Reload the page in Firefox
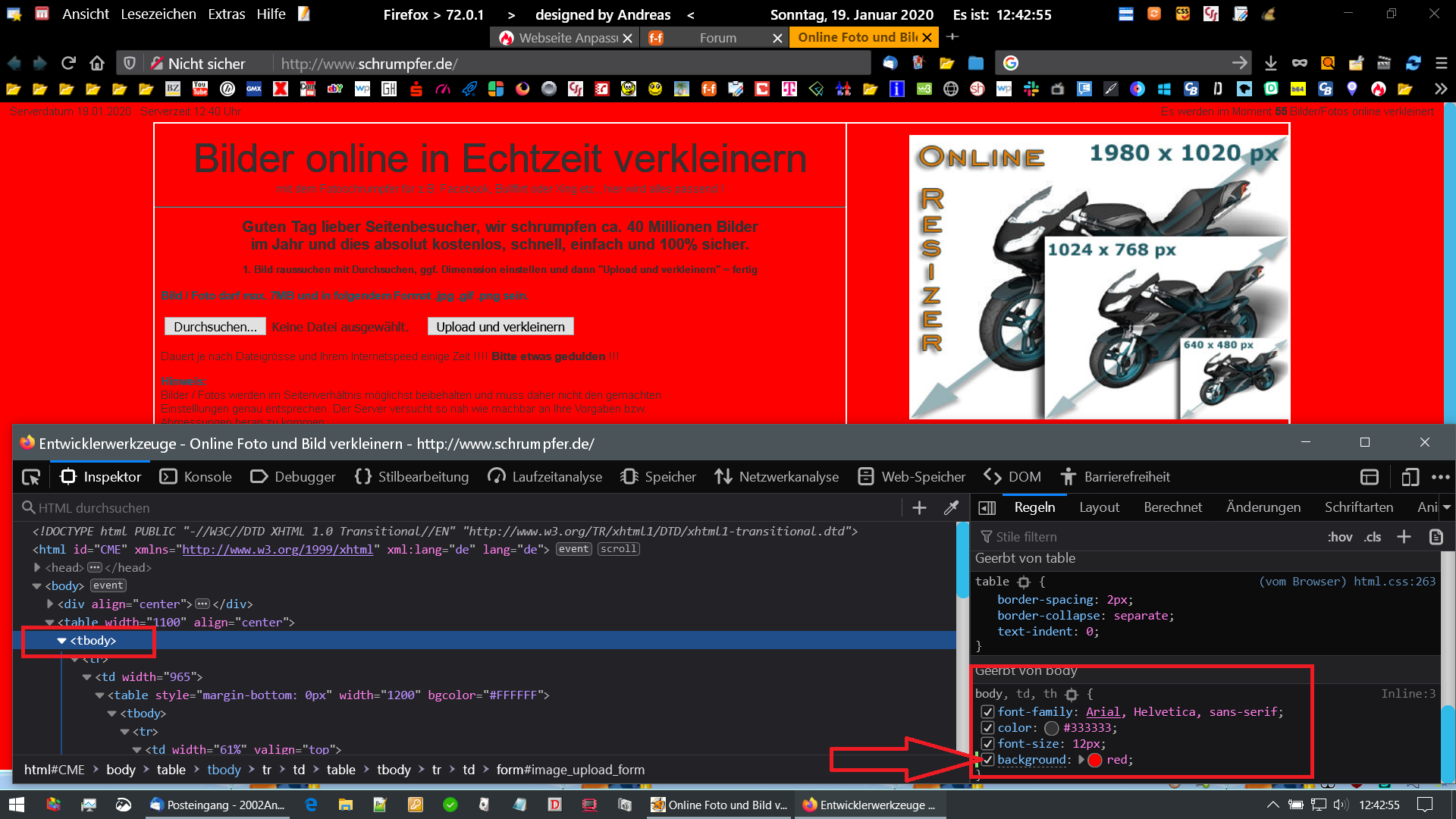1456x819 pixels. (x=68, y=64)
